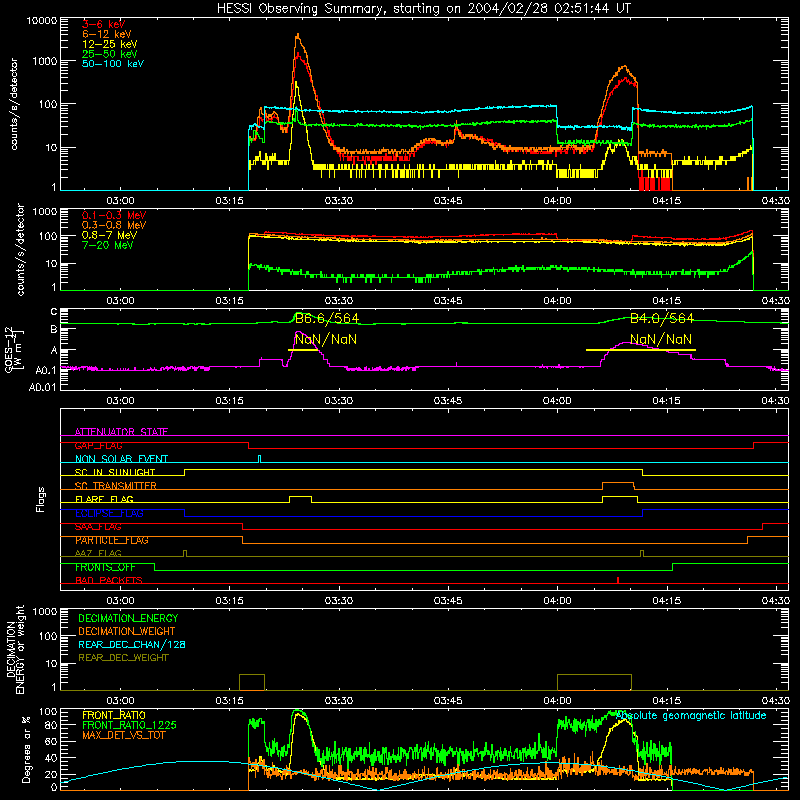This screenshot has height=800, width=800.
Task: Click the 10000 y-axis label in top plot
Action: [42, 20]
